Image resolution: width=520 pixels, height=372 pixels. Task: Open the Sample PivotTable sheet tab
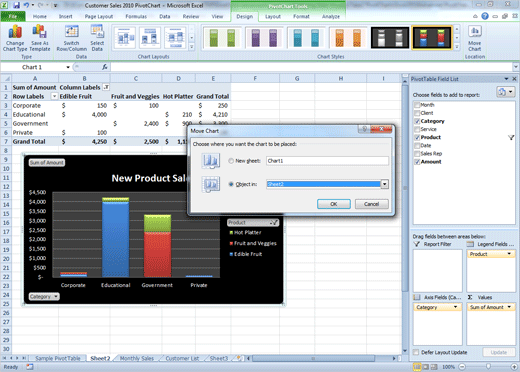coord(58,358)
